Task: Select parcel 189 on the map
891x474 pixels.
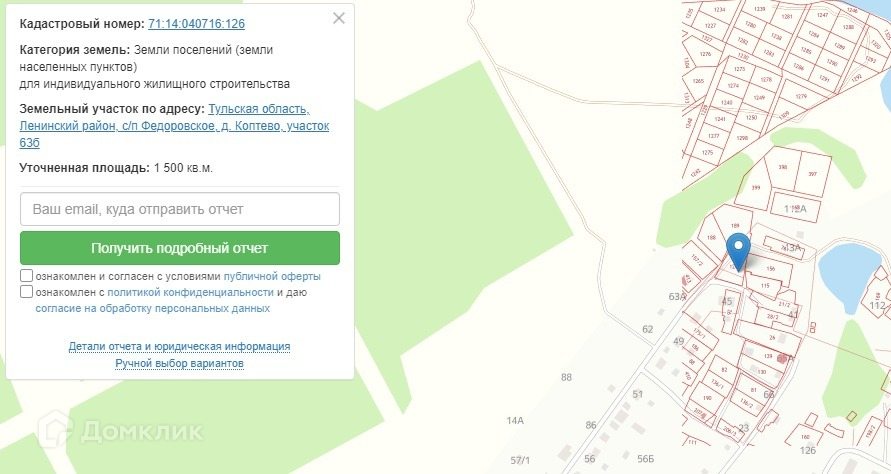Action: (735, 226)
